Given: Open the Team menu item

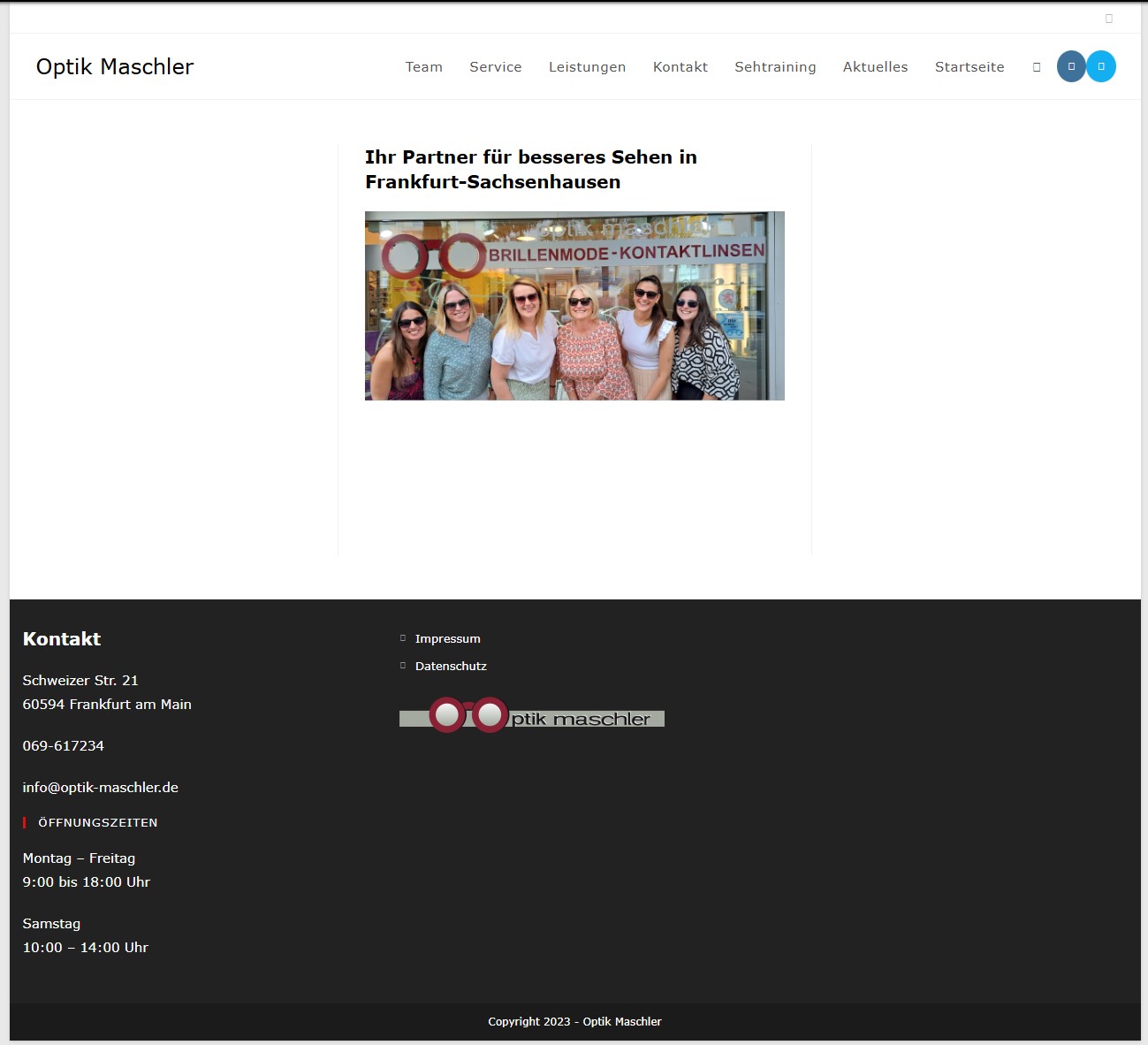Looking at the screenshot, I should click(423, 67).
